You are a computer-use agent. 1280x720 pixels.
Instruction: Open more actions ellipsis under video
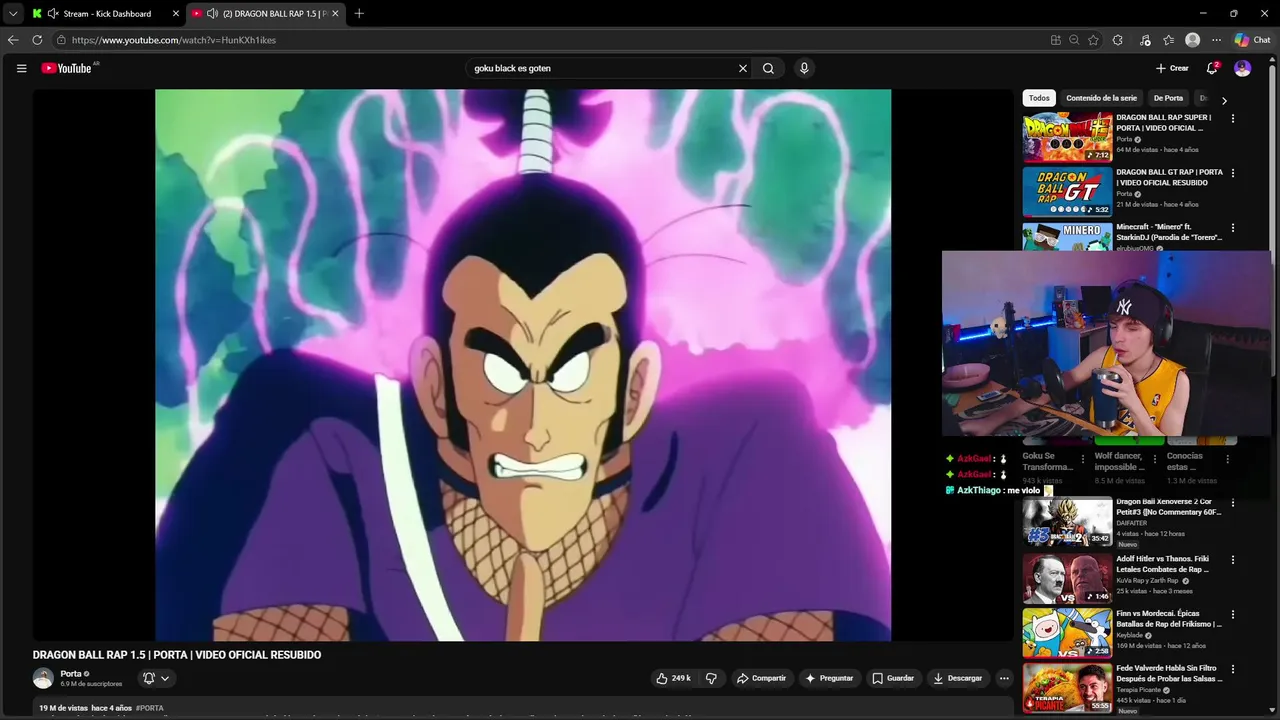click(1004, 678)
